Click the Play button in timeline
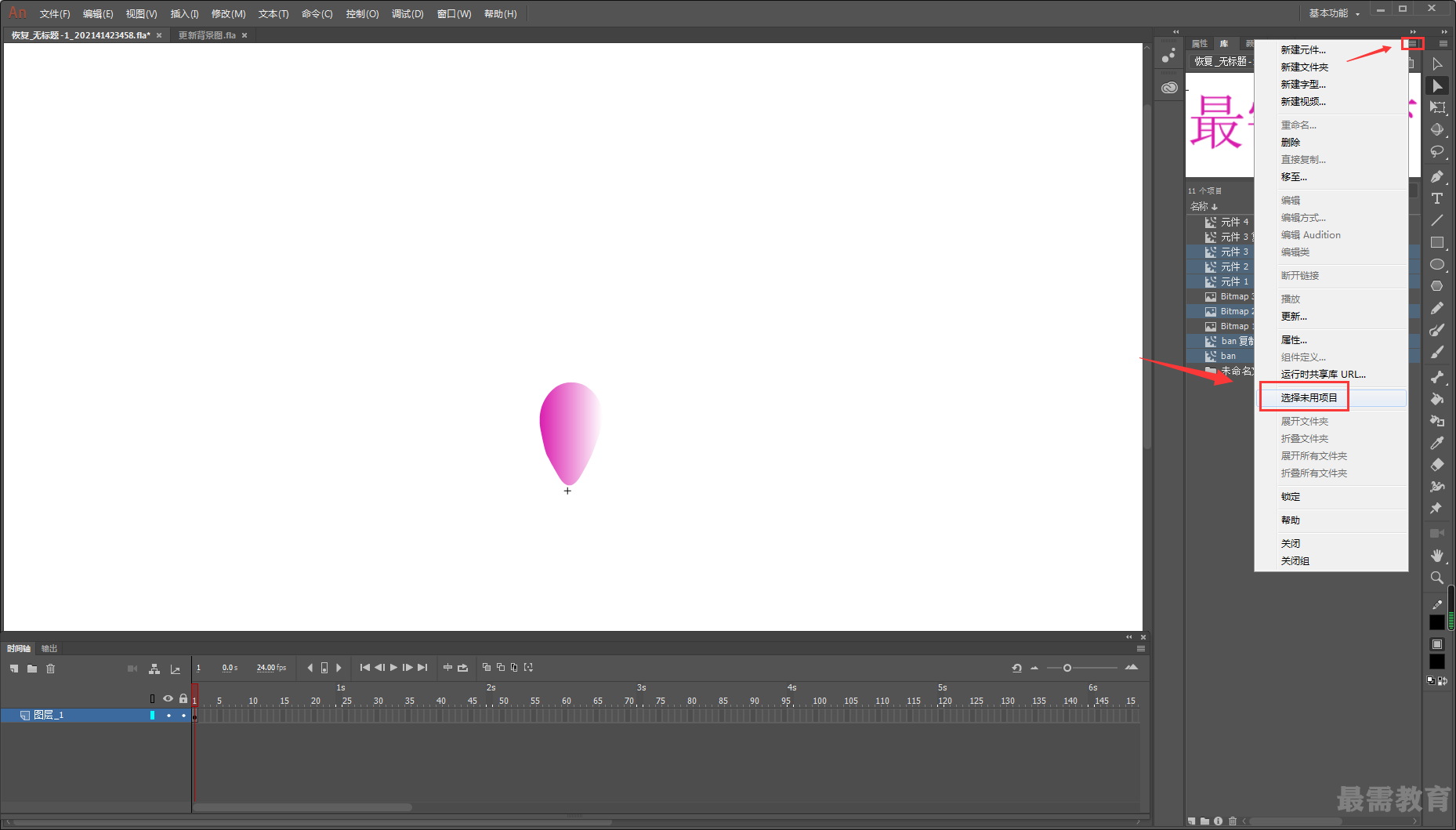This screenshot has height=830, width=1456. point(394,668)
